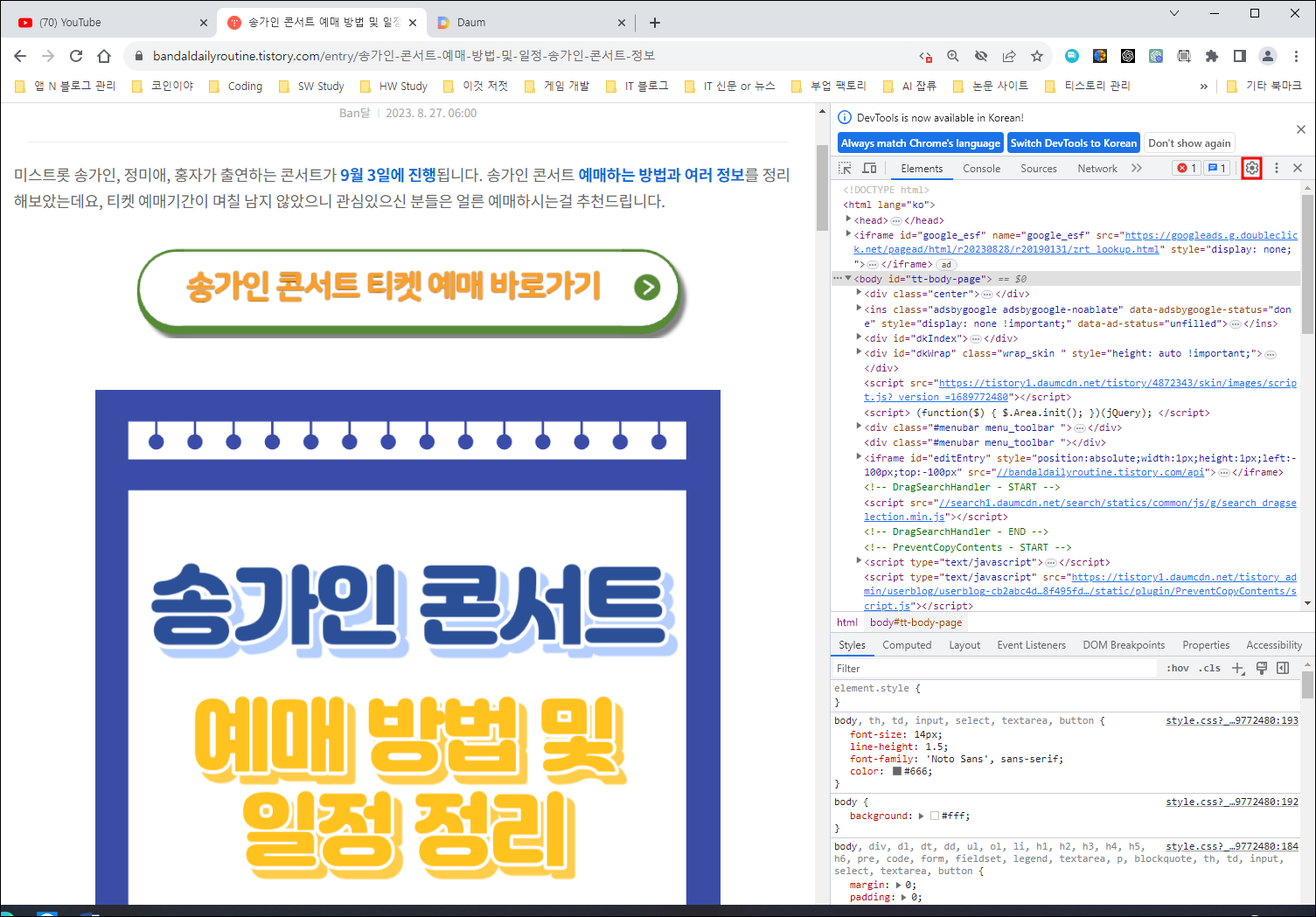Toggle the .cls element classes panel
This screenshot has height=917, width=1316.
pyautogui.click(x=1210, y=668)
